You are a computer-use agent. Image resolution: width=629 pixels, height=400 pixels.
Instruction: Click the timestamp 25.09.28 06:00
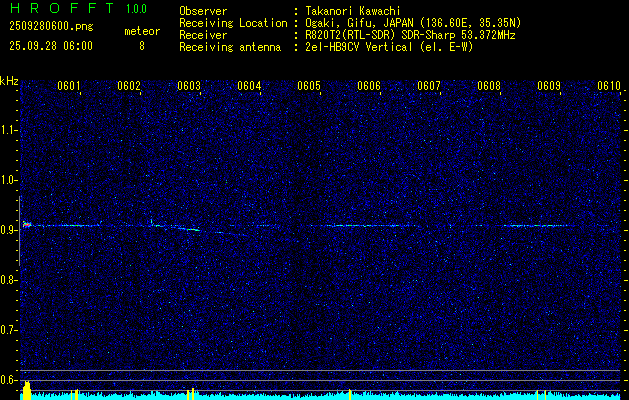click(x=51, y=46)
